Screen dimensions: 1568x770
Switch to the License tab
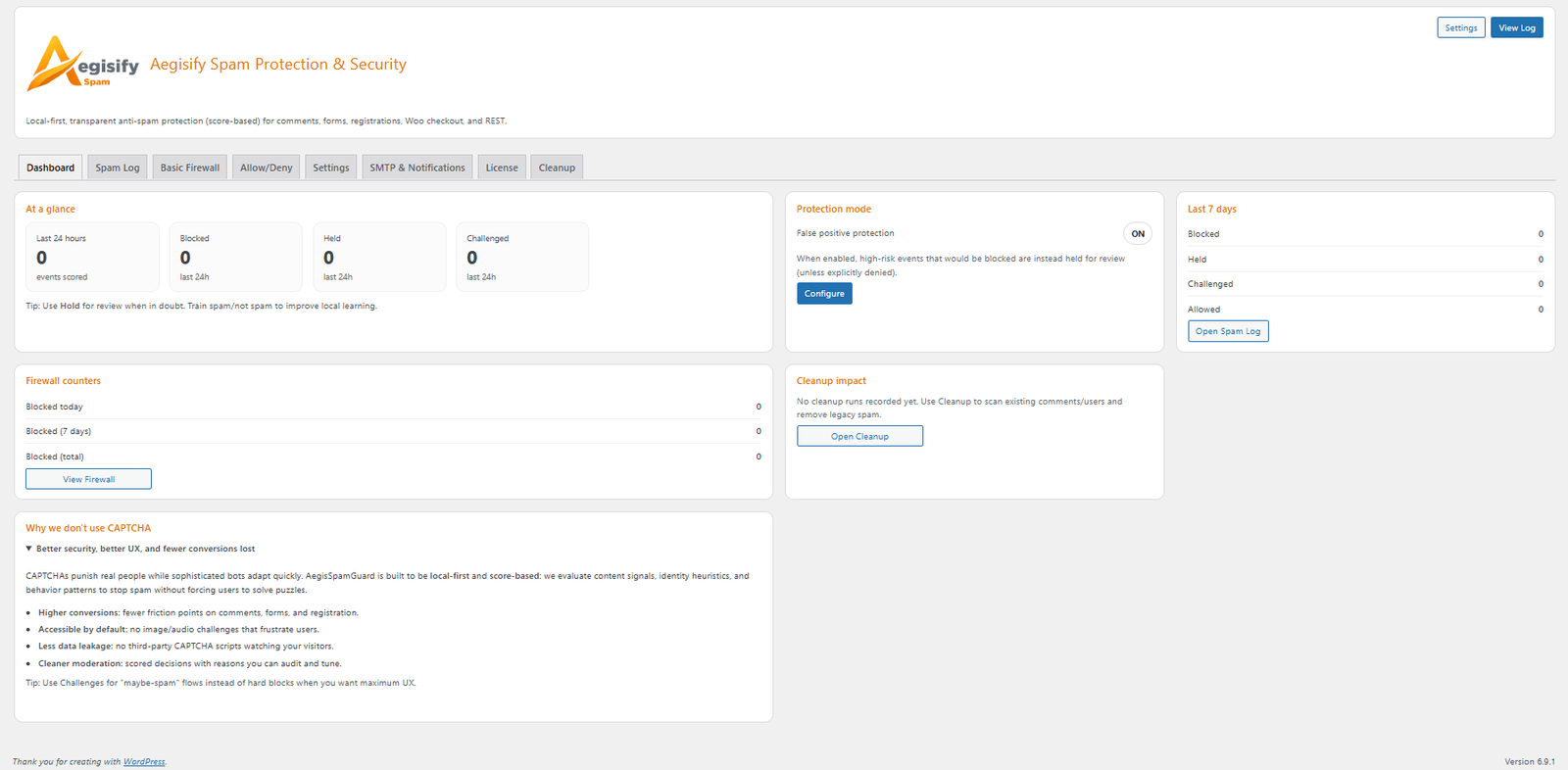click(502, 168)
